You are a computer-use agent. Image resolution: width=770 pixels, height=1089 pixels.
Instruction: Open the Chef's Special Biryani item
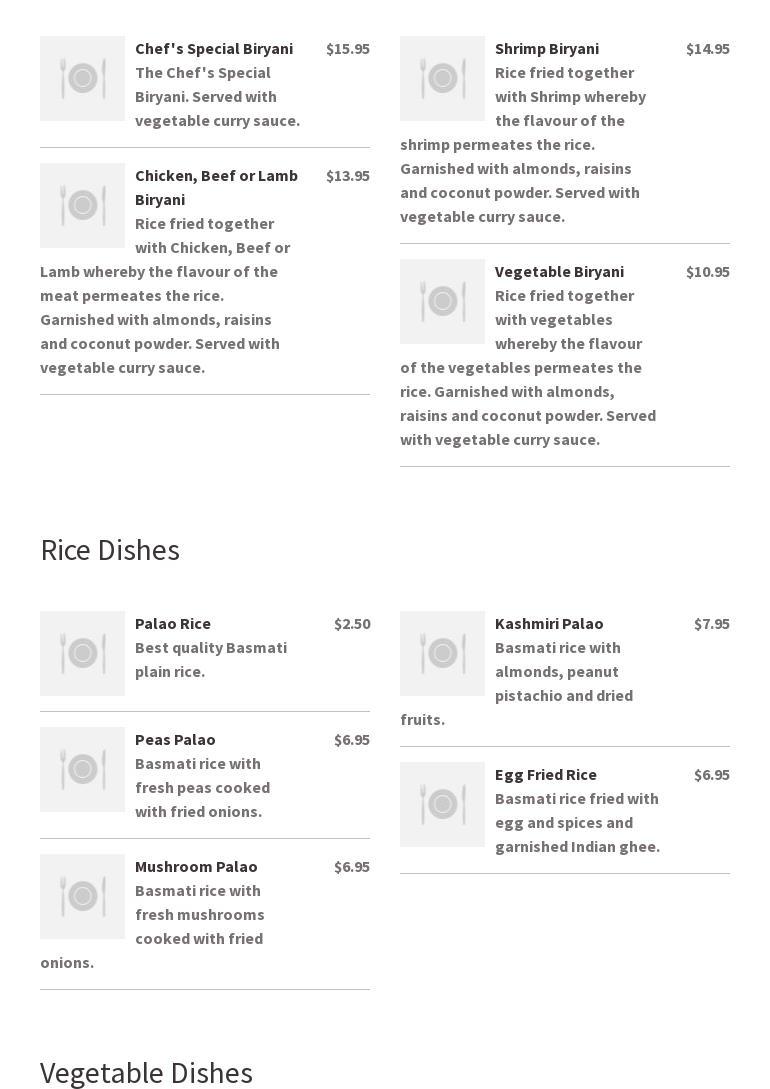pyautogui.click(x=213, y=49)
